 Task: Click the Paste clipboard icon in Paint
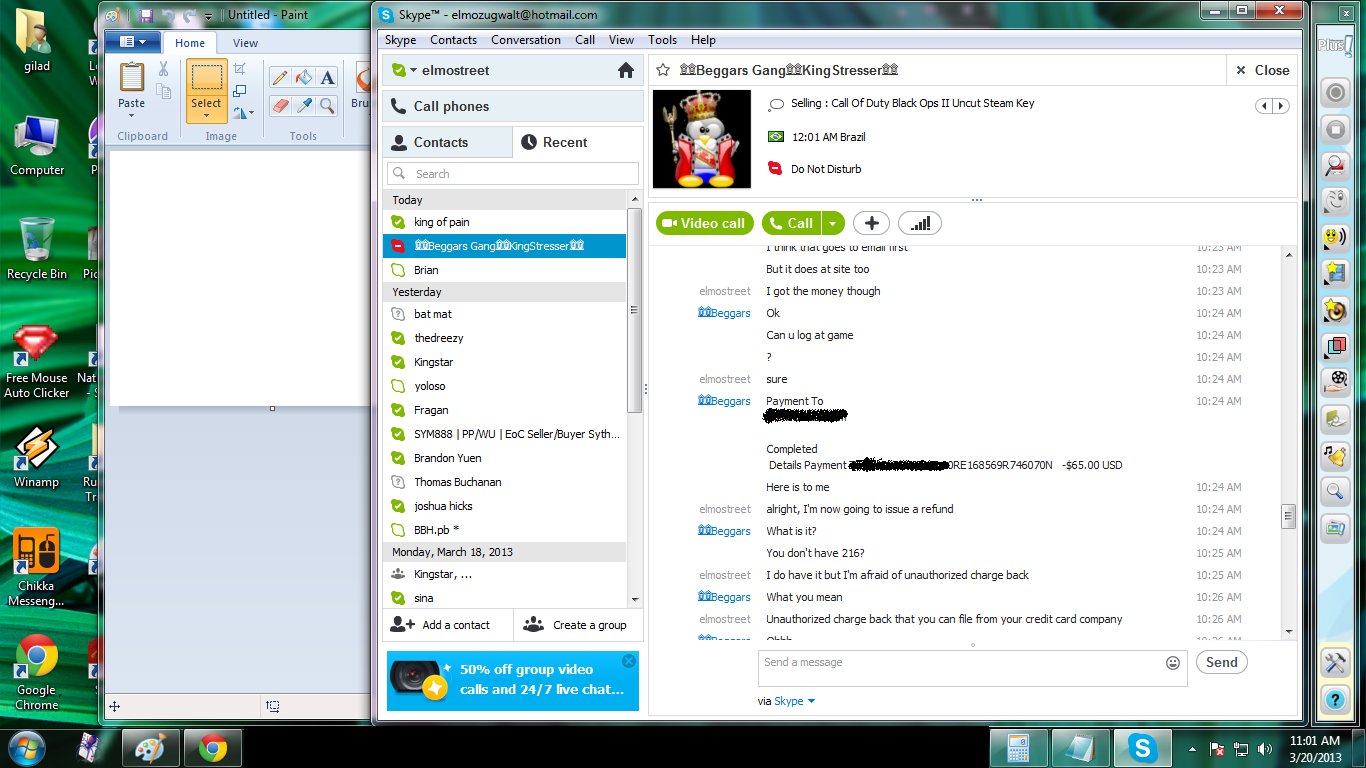pyautogui.click(x=131, y=78)
